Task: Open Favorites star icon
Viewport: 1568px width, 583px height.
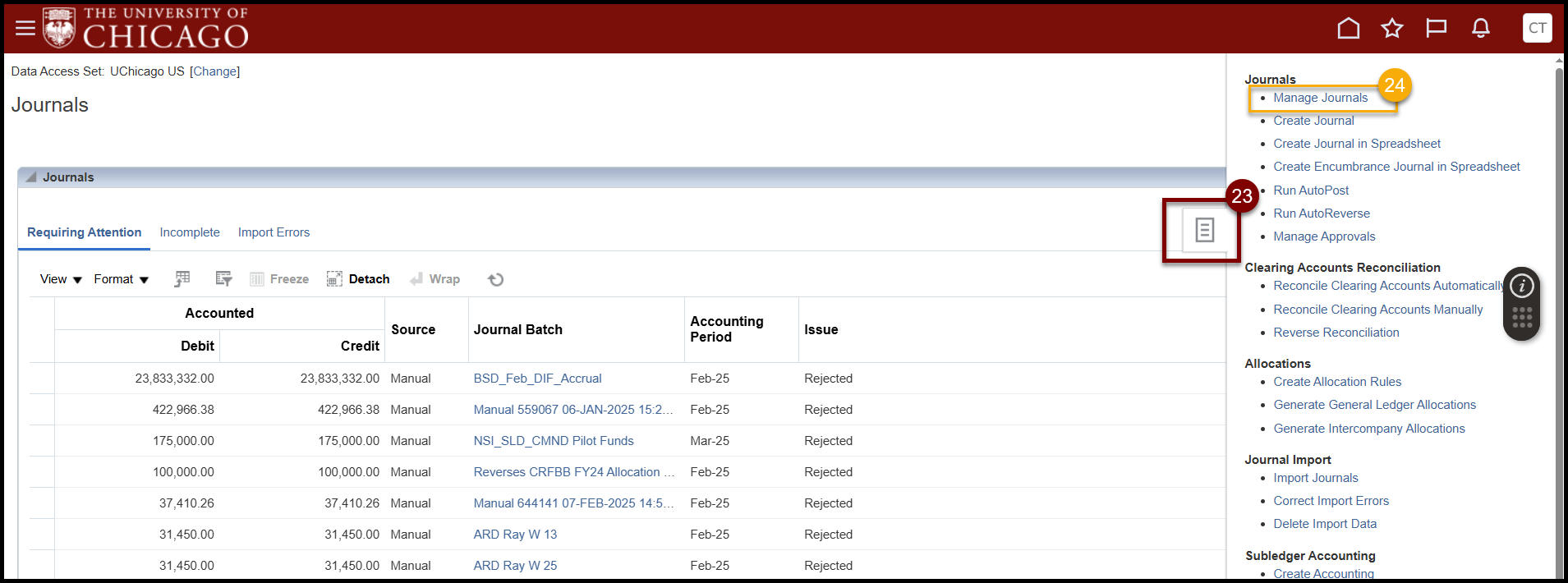Action: 1391,29
